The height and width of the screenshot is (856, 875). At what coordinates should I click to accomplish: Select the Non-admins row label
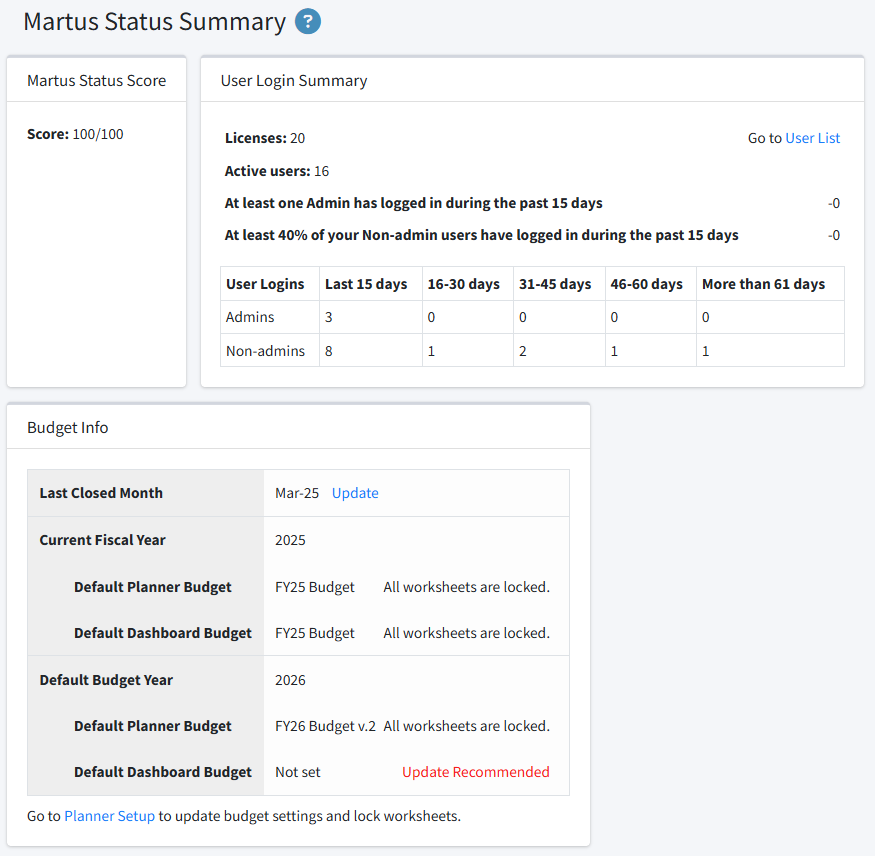(x=266, y=351)
